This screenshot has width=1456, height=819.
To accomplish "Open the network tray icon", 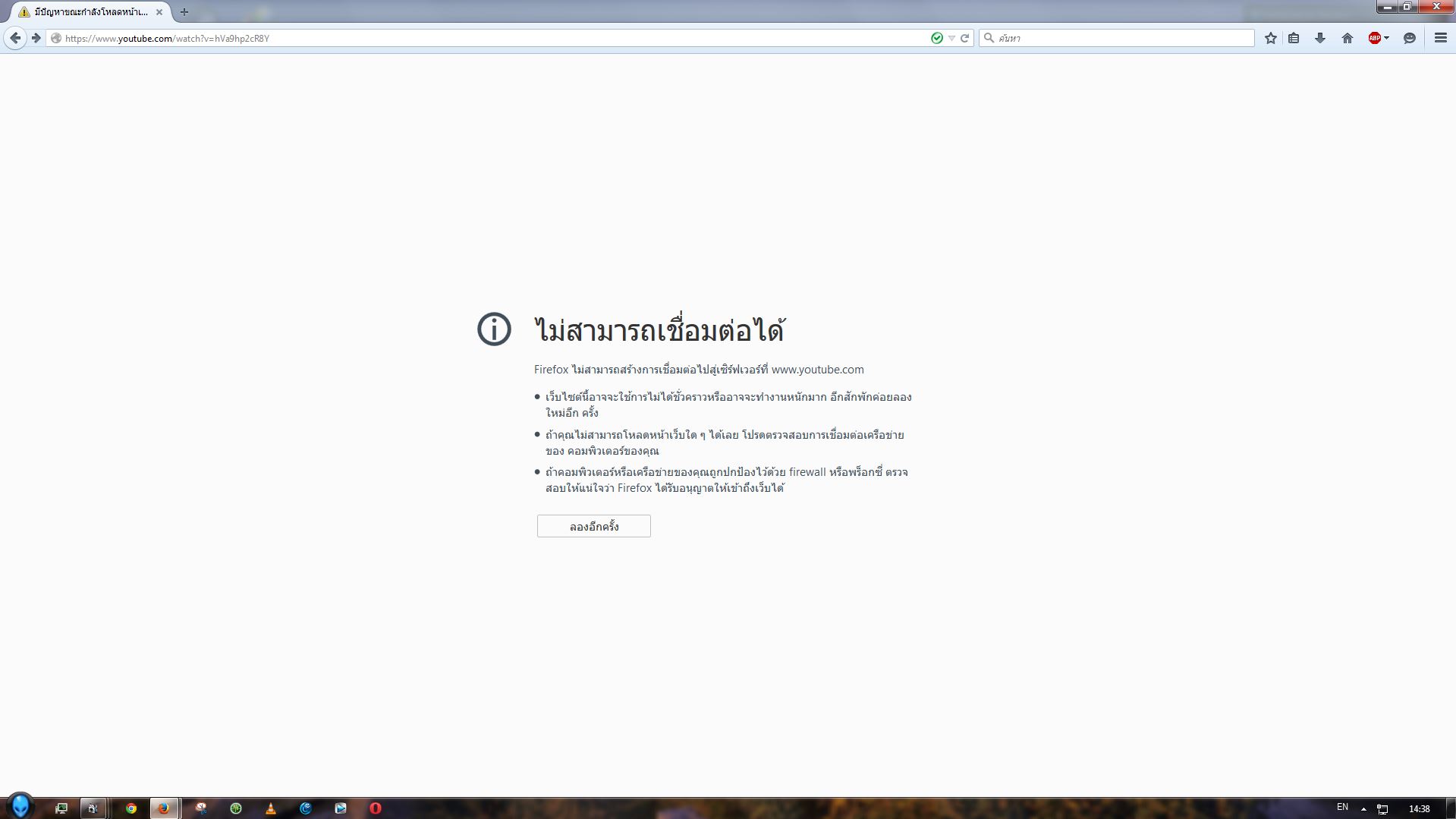I will pyautogui.click(x=1382, y=809).
